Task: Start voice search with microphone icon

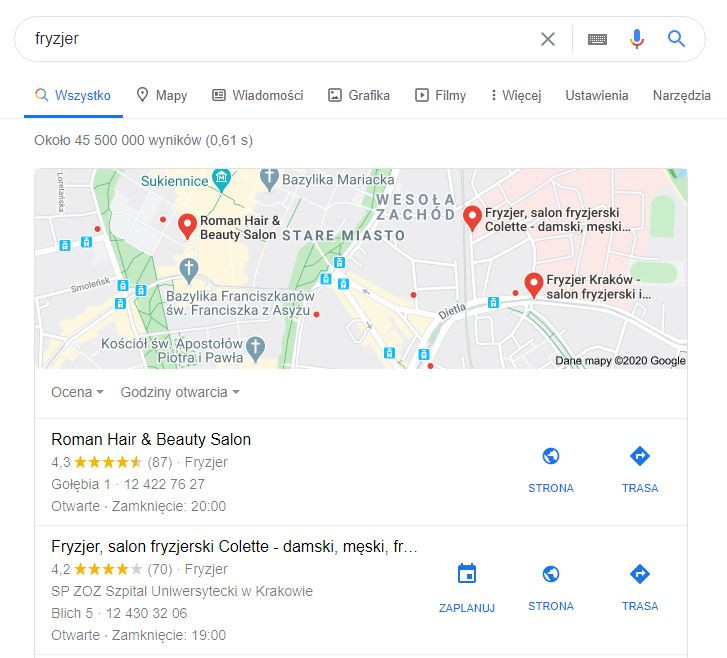Action: [x=637, y=39]
